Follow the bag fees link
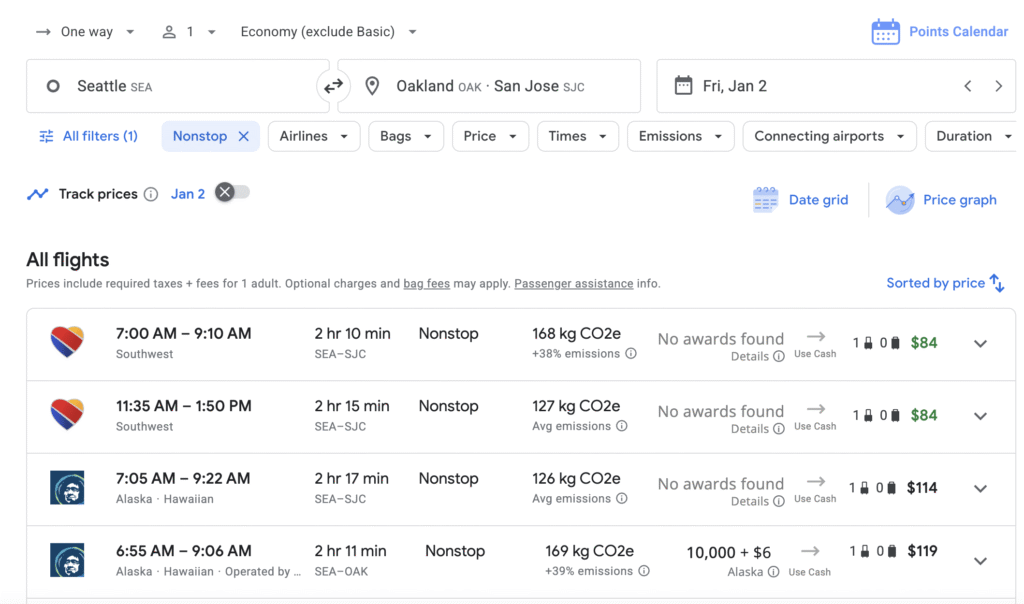 [426, 284]
